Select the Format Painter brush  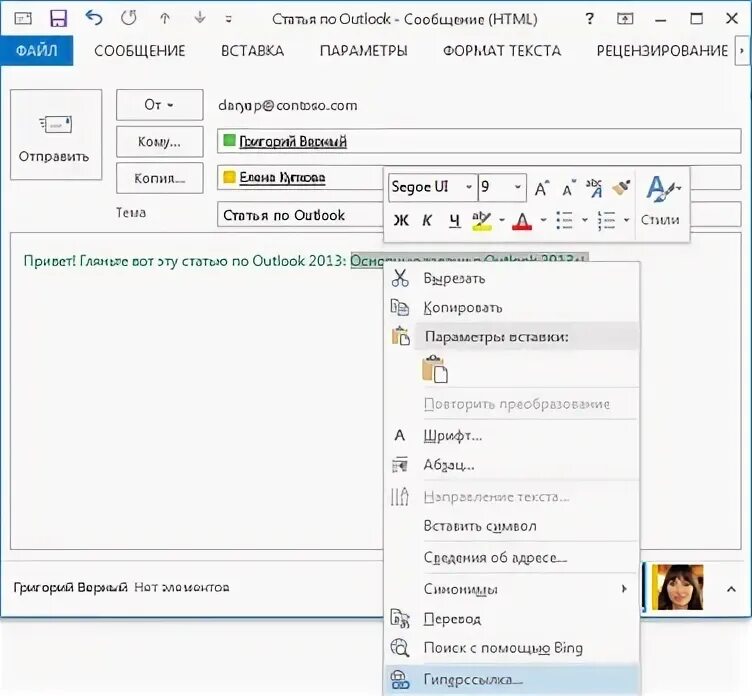click(621, 188)
